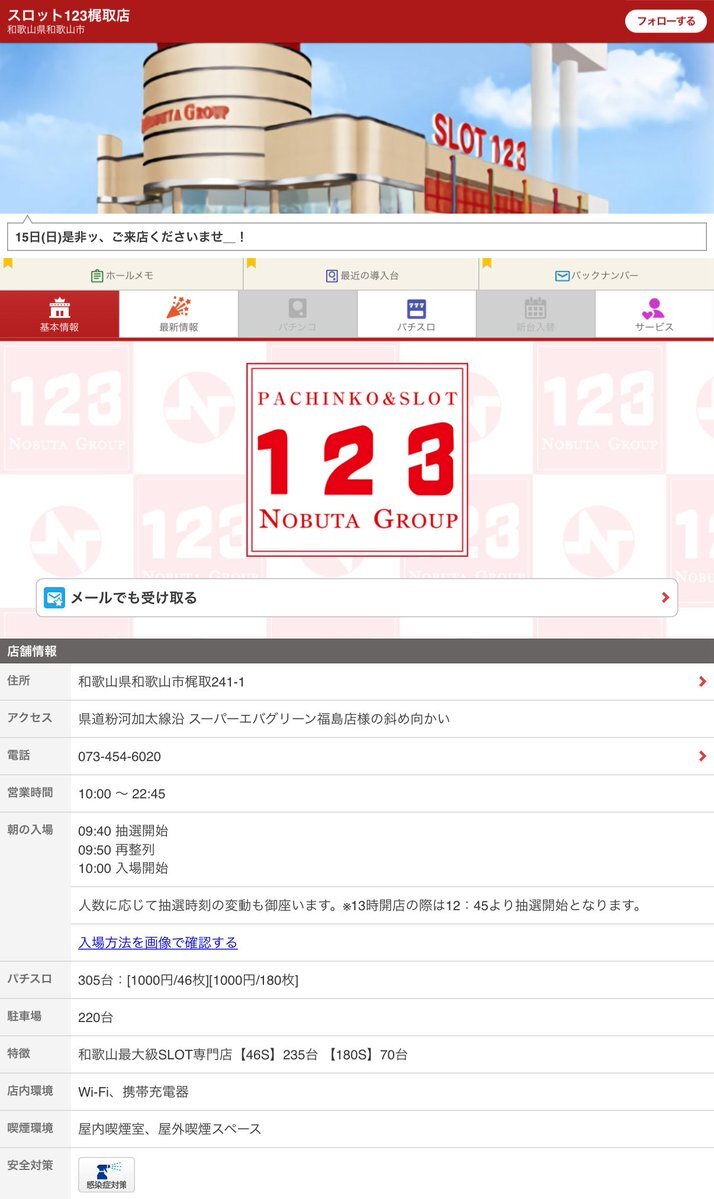The image size is (714, 1199).
Task: Click the store title スロット123梶取店
Action: click(x=68, y=15)
